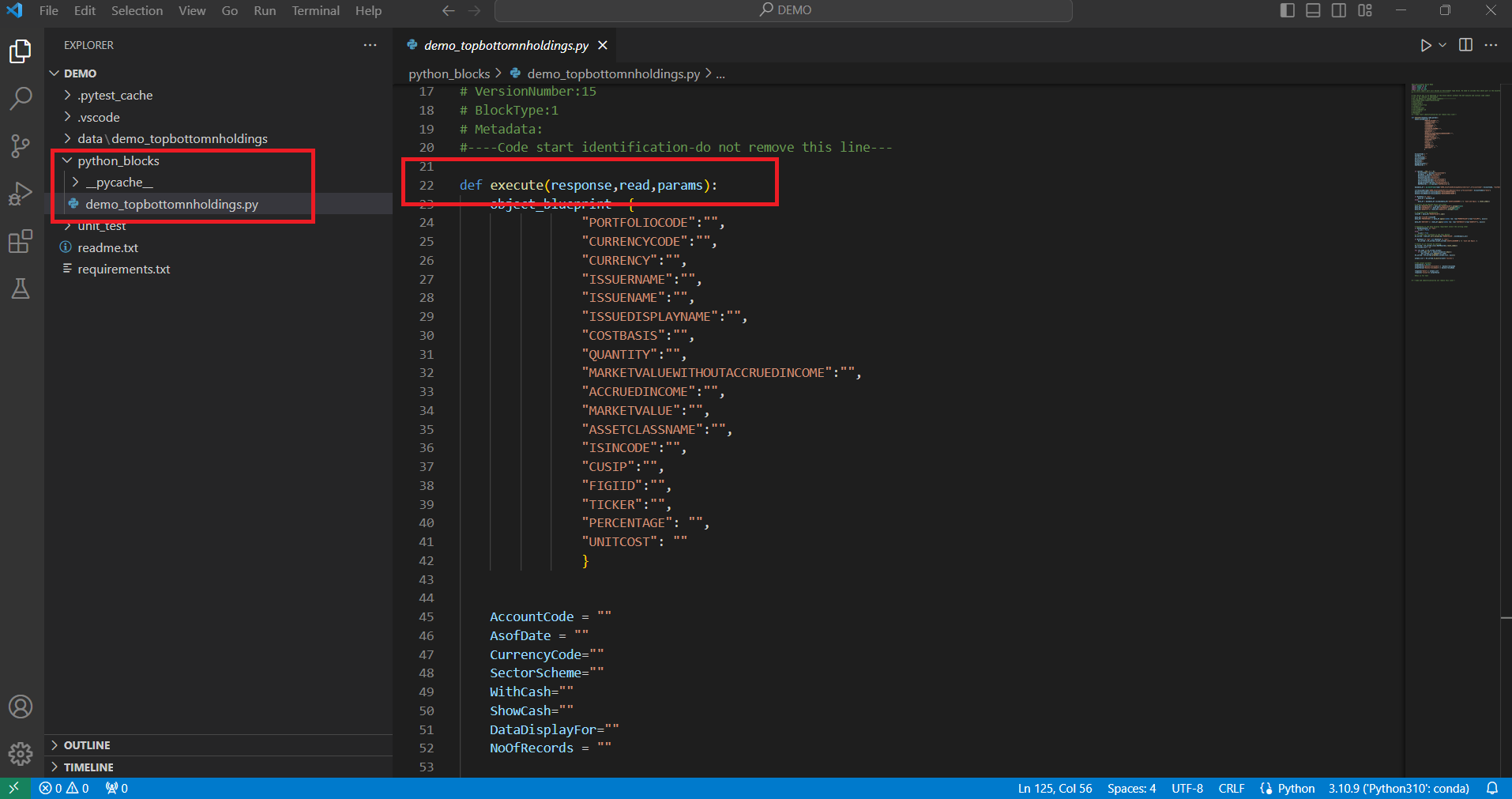1512x799 pixels.
Task: Open errors and warnings counter in status bar
Action: pos(65,788)
